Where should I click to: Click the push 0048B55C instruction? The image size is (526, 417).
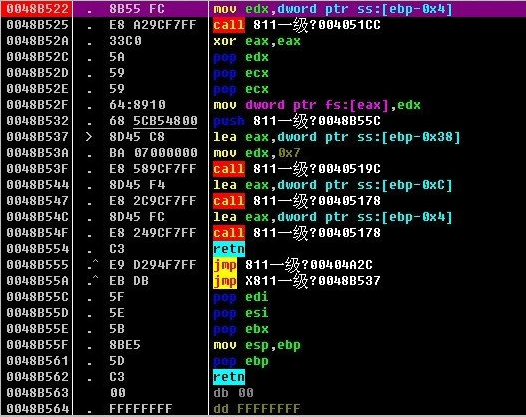tap(297, 121)
